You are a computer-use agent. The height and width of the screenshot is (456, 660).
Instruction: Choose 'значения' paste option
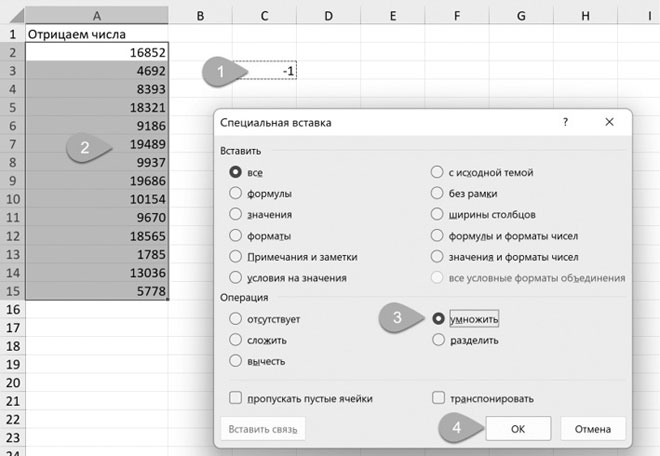pyautogui.click(x=237, y=214)
